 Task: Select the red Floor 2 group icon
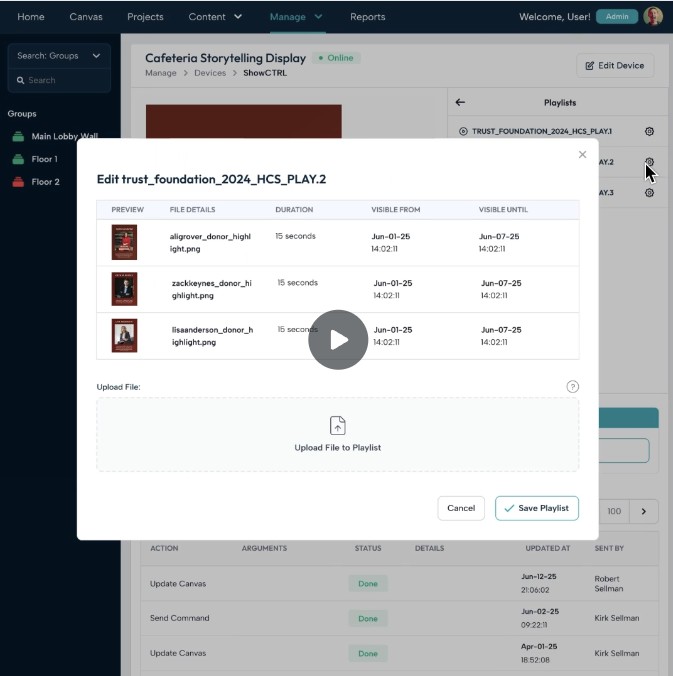pos(18,182)
